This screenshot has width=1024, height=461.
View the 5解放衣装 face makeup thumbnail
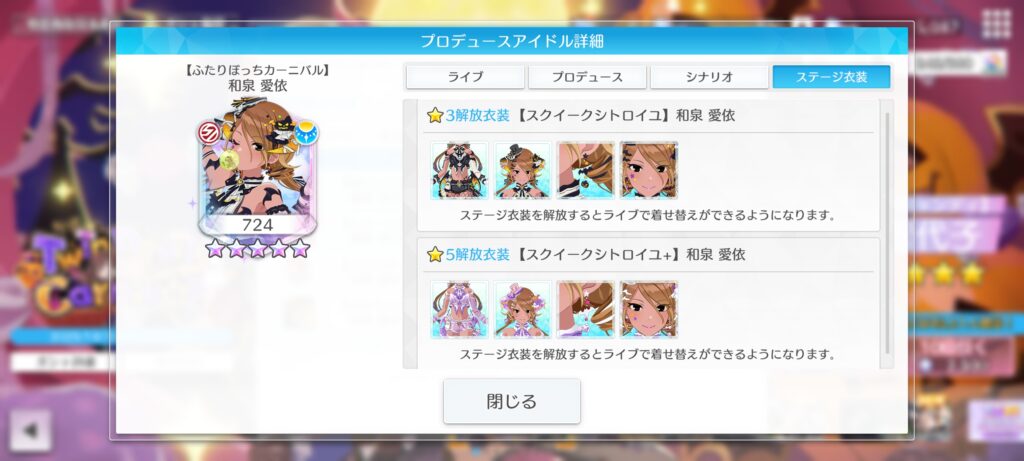coord(648,310)
